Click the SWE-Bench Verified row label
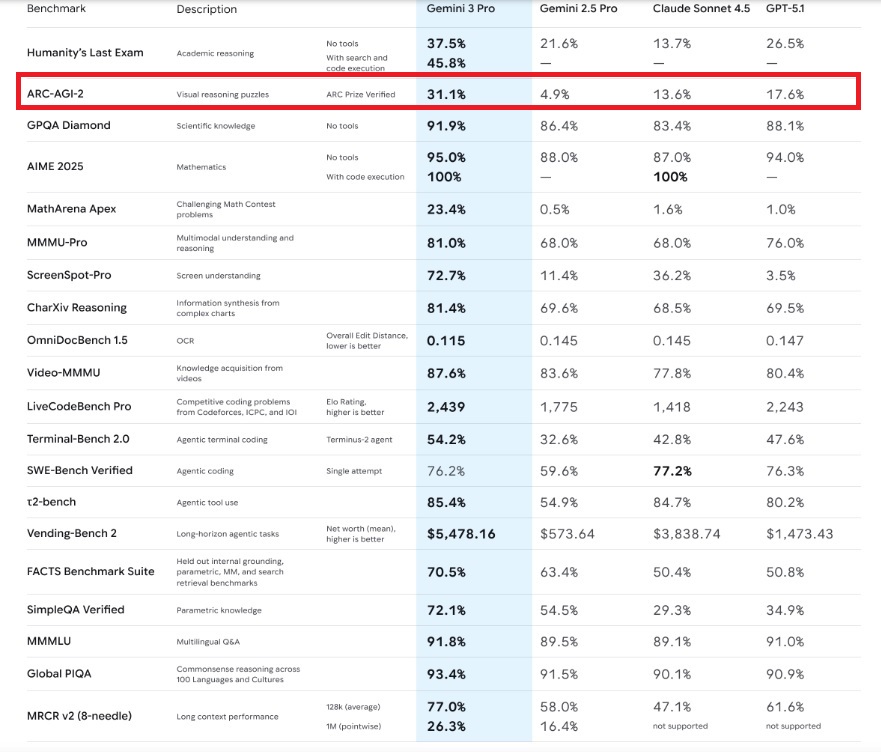881x752 pixels. coord(80,470)
